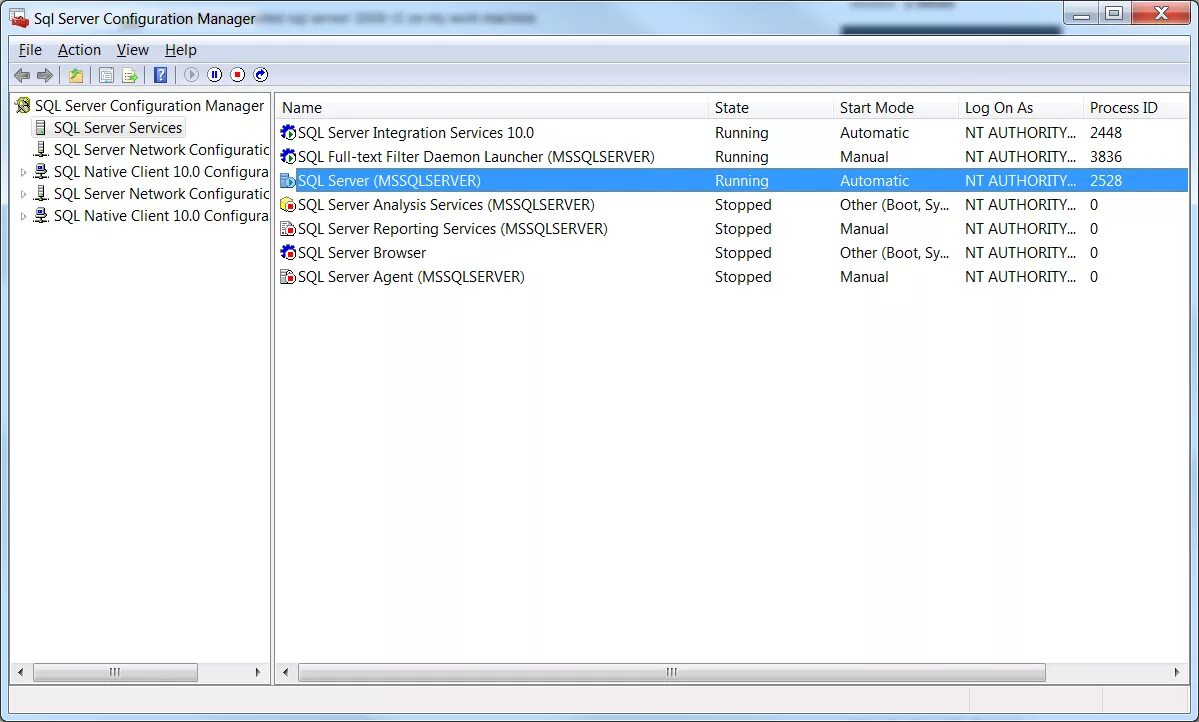1199x722 pixels.
Task: Click the Start Service play icon
Action: (x=191, y=75)
